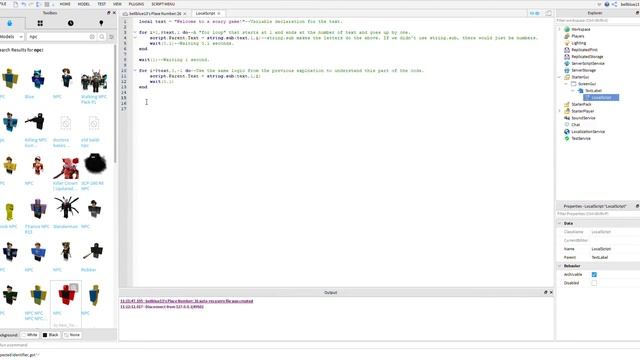Image resolution: width=640 pixels, height=360 pixels.
Task: Fold the second for loop at line 10
Action: click(135, 71)
